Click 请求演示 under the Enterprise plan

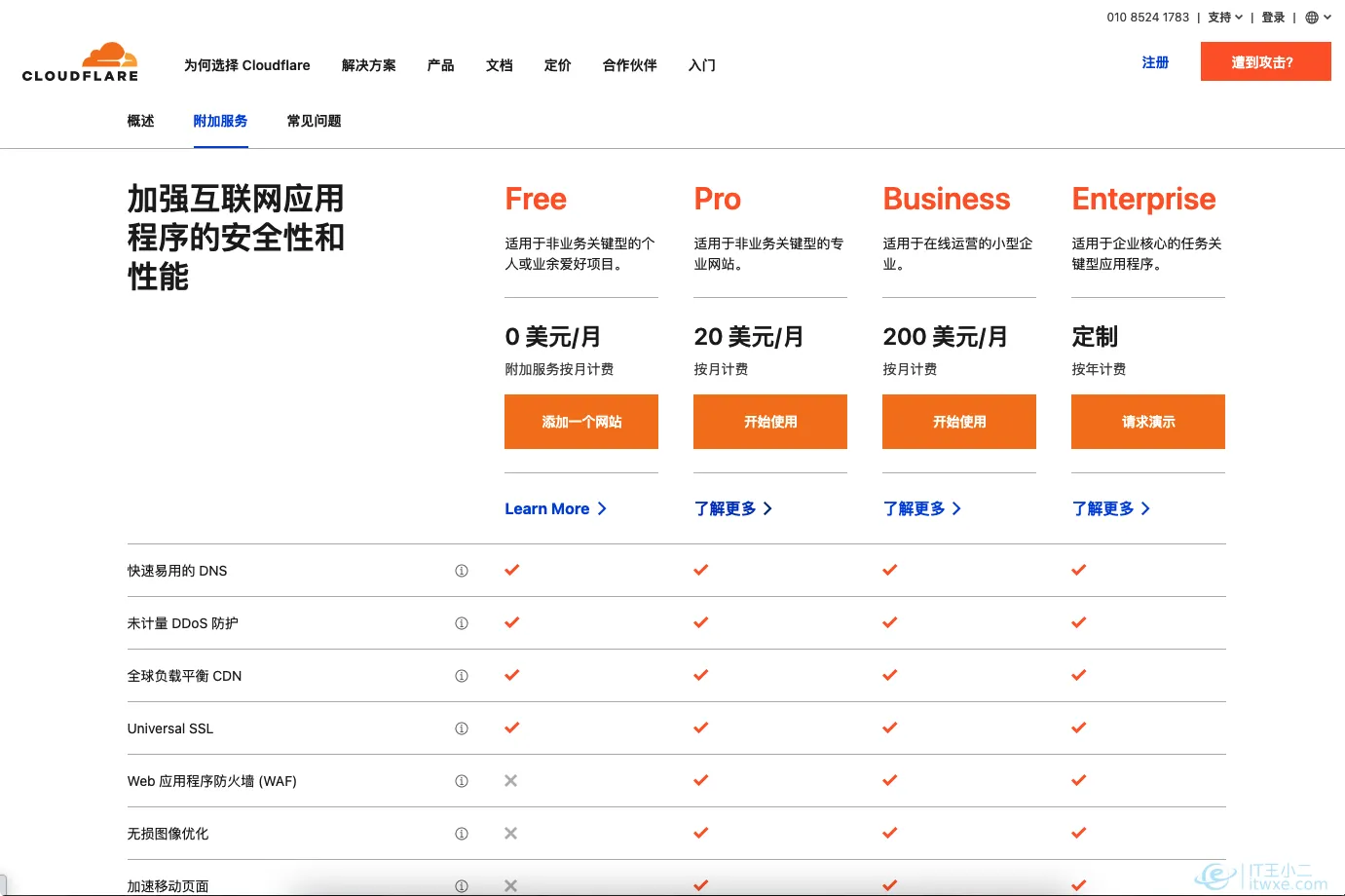1147,422
